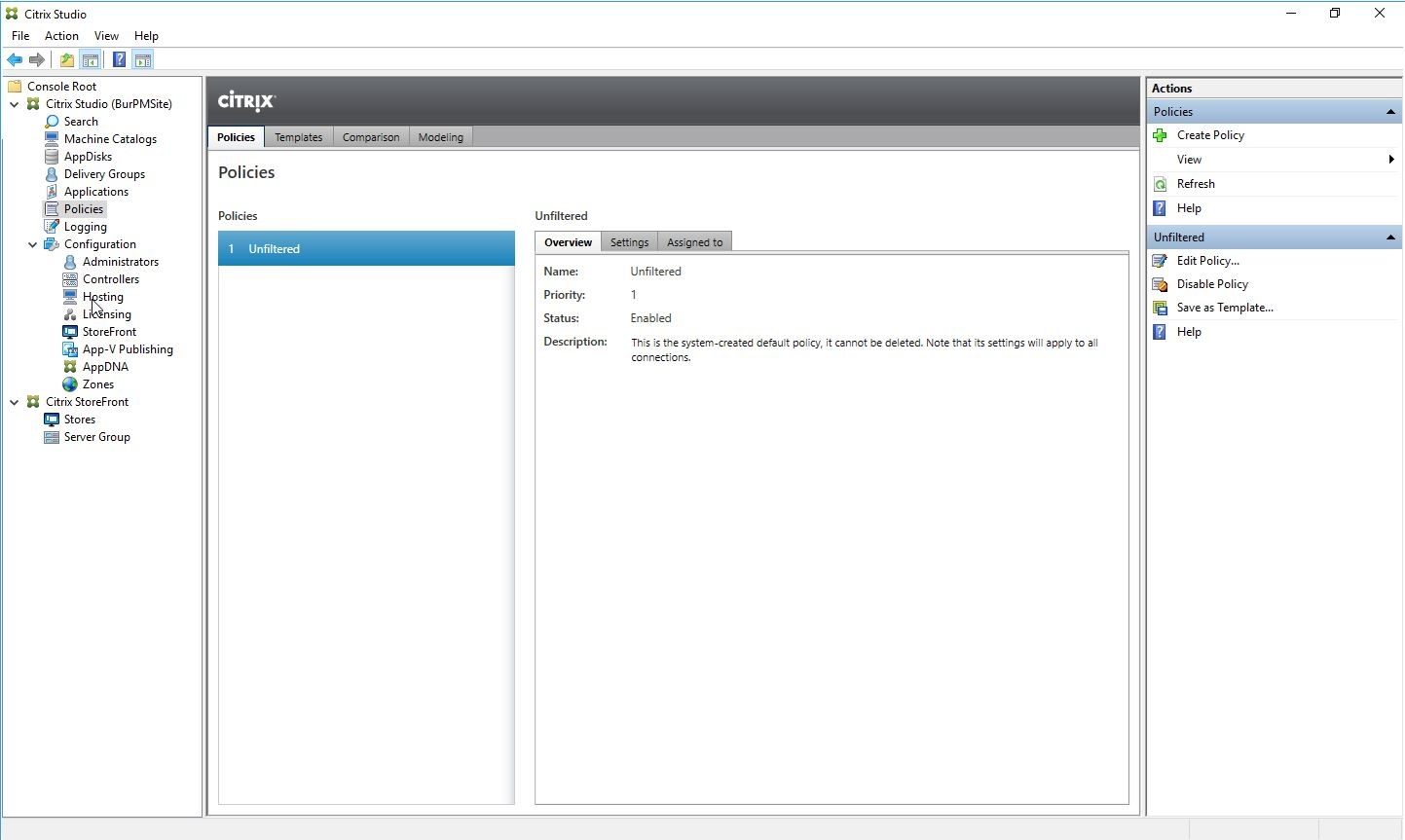The image size is (1405, 840).
Task: Click the Citrix Studio title bar icon
Action: click(12, 14)
